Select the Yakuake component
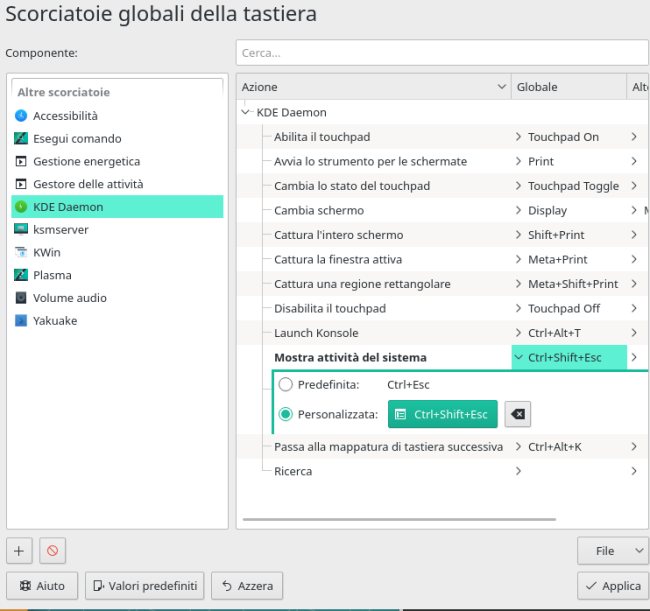 (117, 320)
